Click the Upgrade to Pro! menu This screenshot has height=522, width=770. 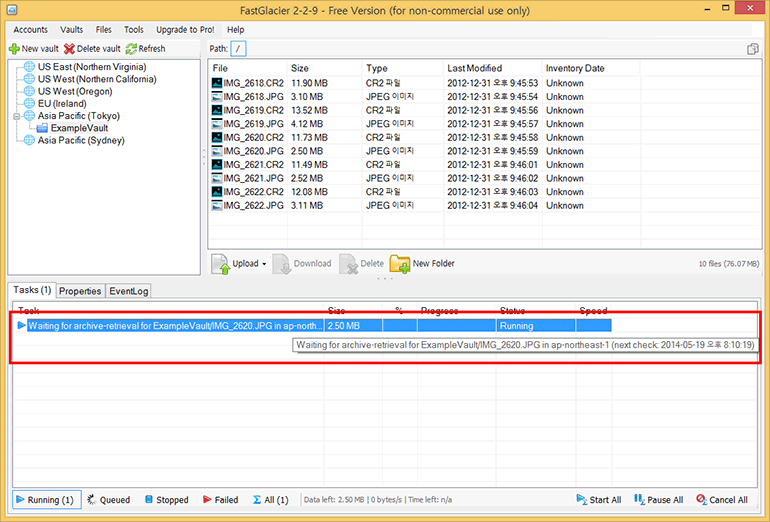pyautogui.click(x=185, y=30)
